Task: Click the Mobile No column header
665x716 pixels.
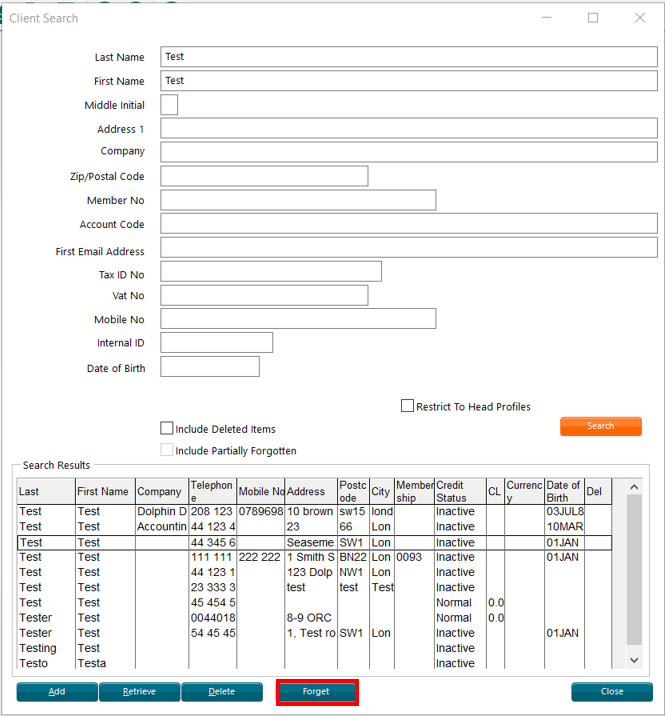Action: coord(260,491)
